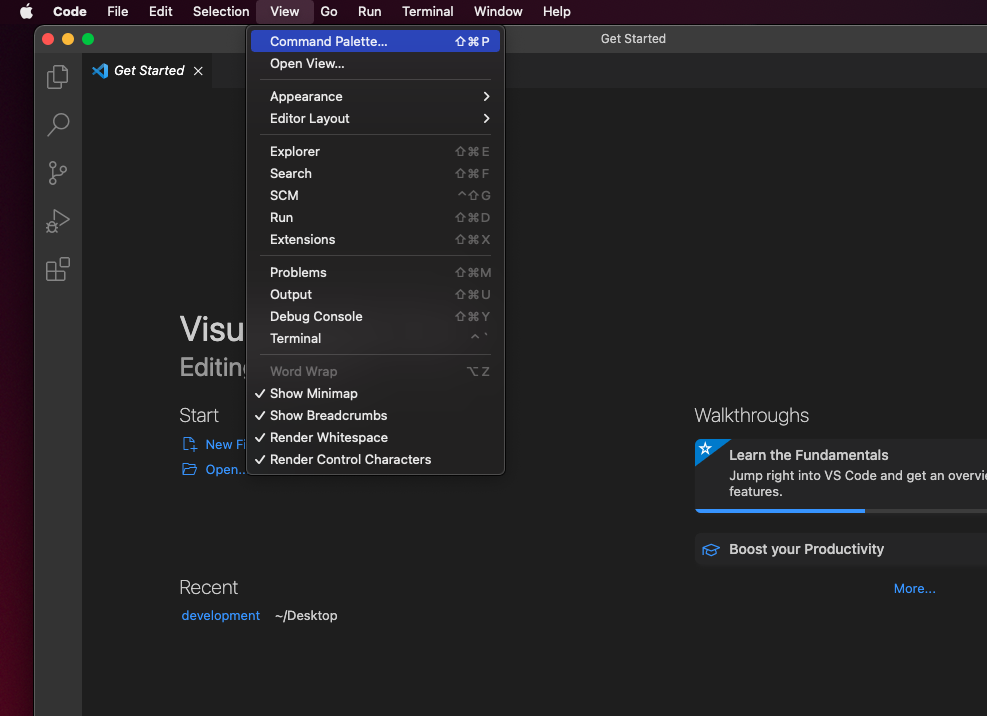
Task: Click the star badge on Learn the Fundamentals
Action: [x=706, y=448]
